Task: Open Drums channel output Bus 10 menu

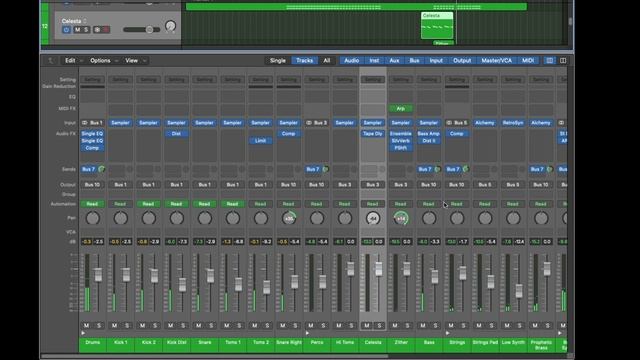Action: click(92, 184)
